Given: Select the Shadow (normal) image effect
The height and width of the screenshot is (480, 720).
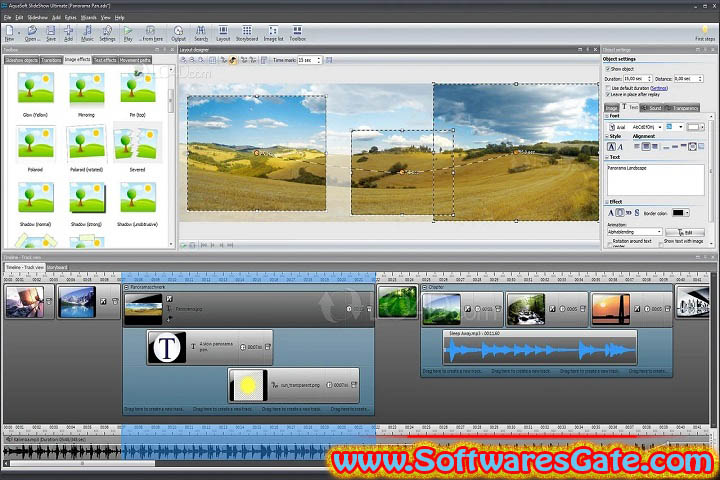Looking at the screenshot, I should (35, 203).
